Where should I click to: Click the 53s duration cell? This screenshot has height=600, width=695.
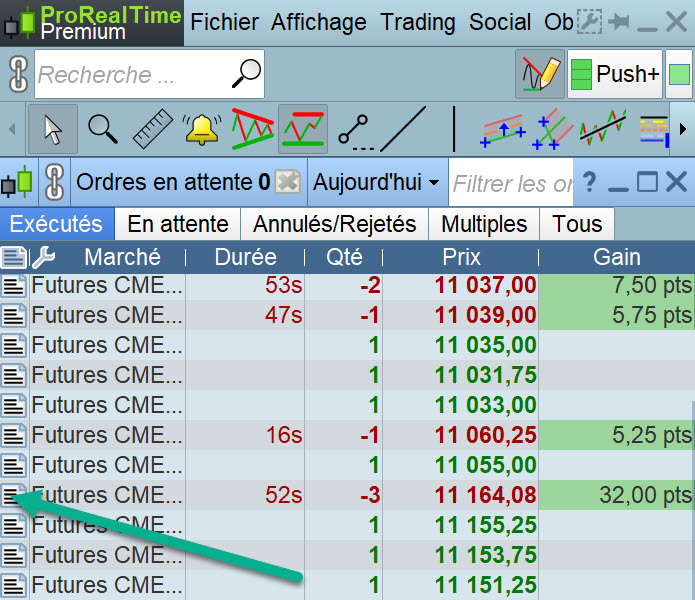click(x=245, y=285)
